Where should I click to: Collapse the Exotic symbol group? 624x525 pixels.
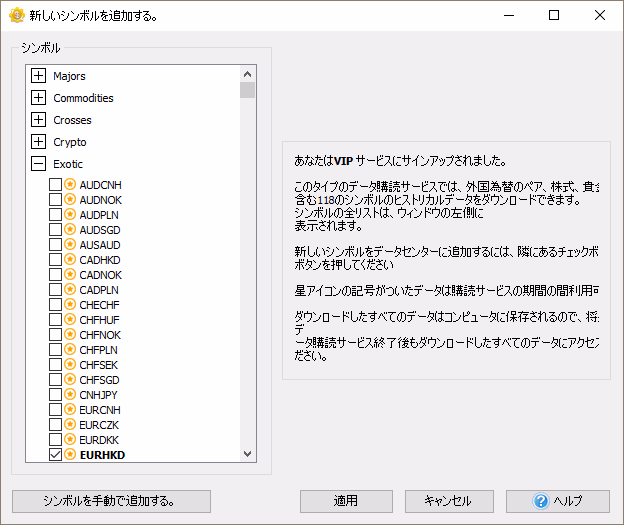[39, 164]
